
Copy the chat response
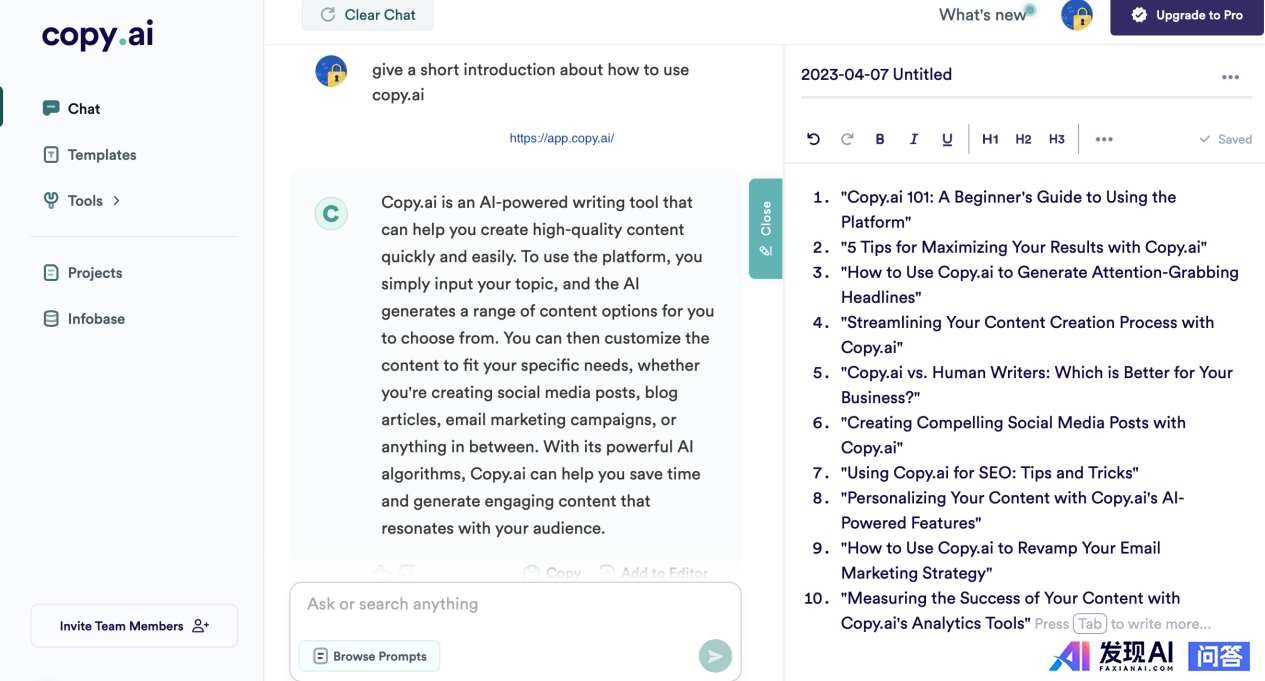pyautogui.click(x=552, y=573)
